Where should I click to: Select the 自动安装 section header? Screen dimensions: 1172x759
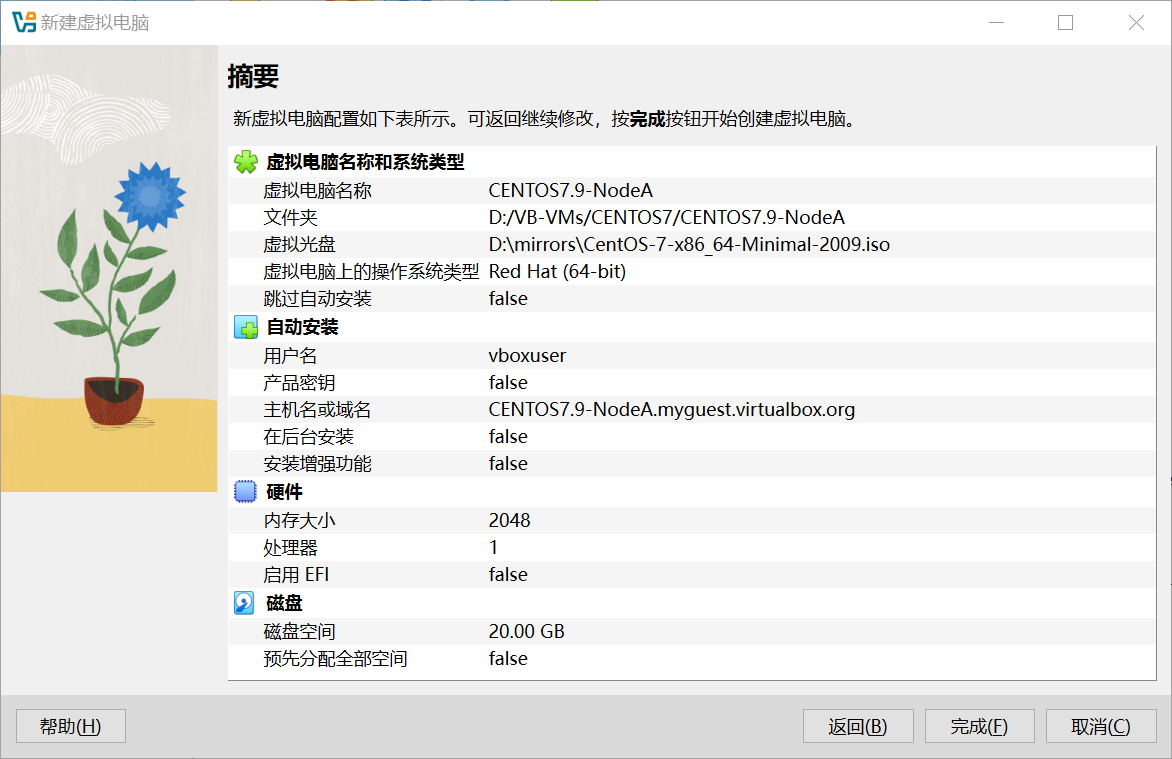[303, 328]
